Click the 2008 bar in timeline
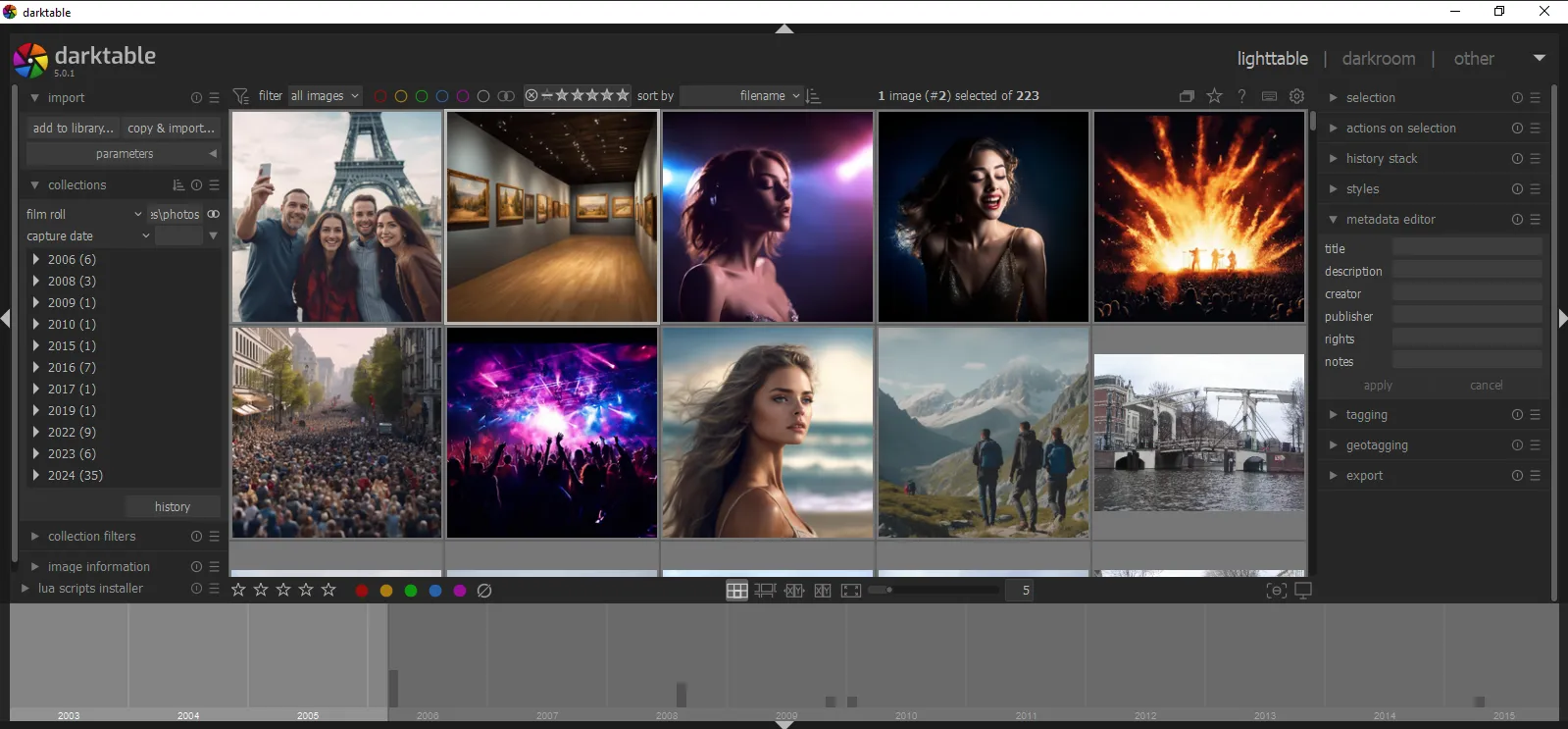The height and width of the screenshot is (729, 1568). click(x=682, y=695)
